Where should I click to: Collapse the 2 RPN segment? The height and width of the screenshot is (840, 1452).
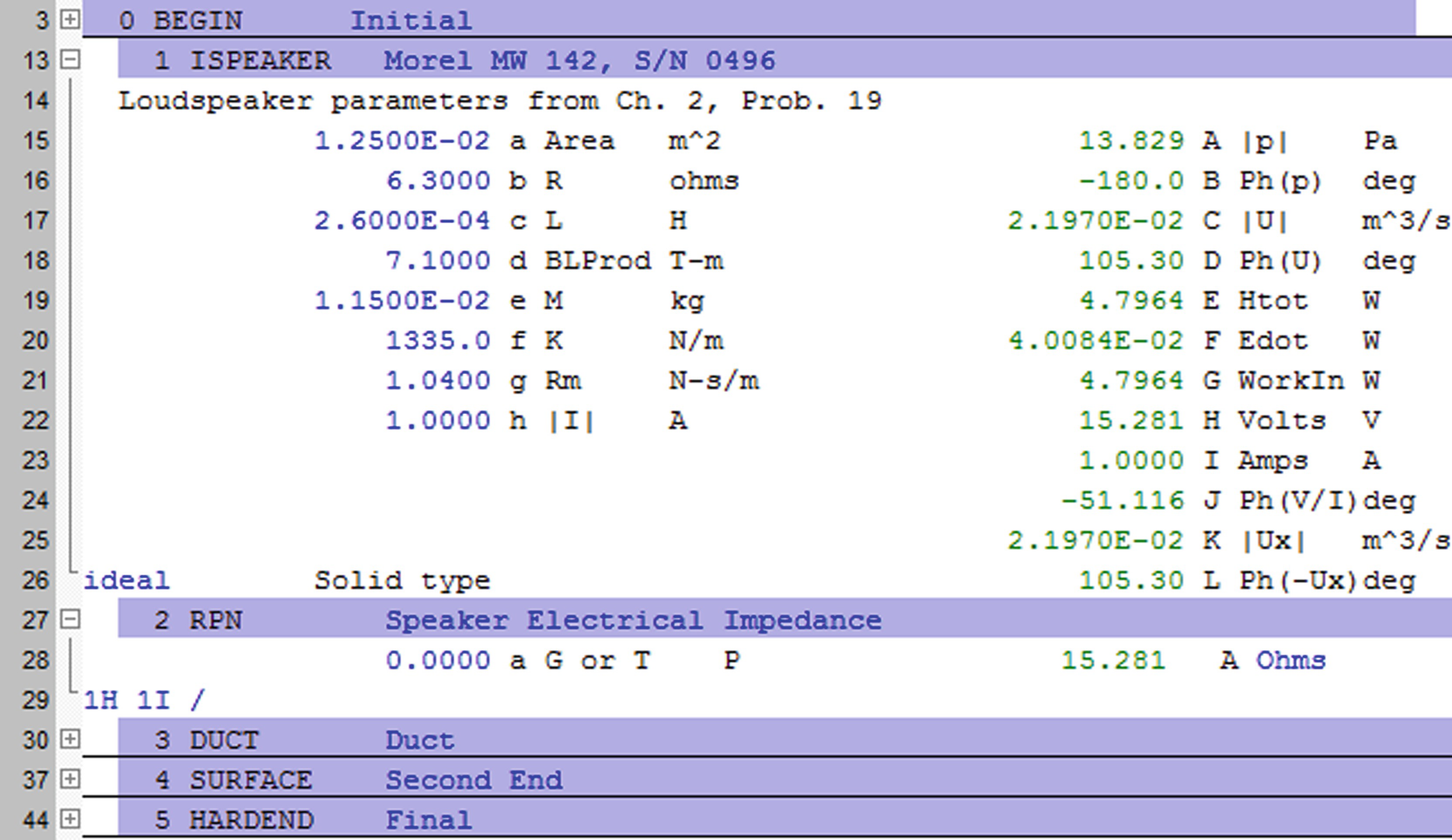pos(70,620)
